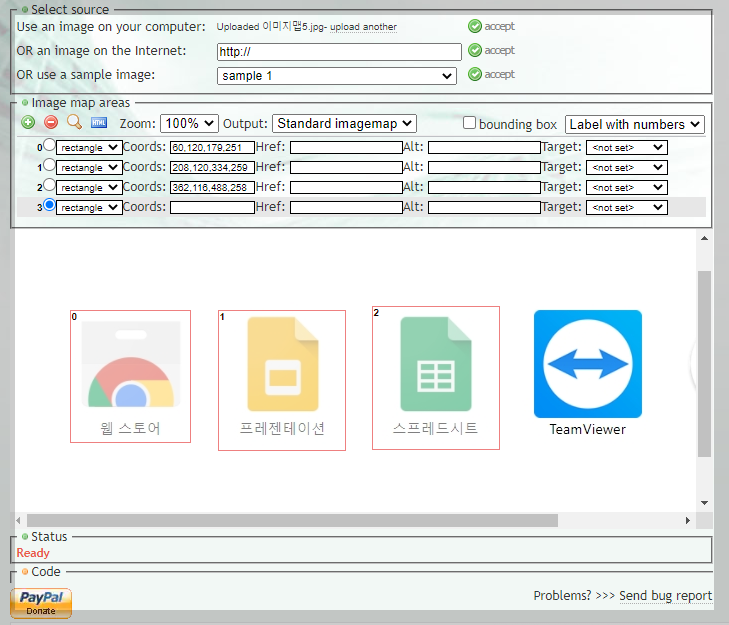
Task: Select area 1 radio button
Action: [49, 165]
